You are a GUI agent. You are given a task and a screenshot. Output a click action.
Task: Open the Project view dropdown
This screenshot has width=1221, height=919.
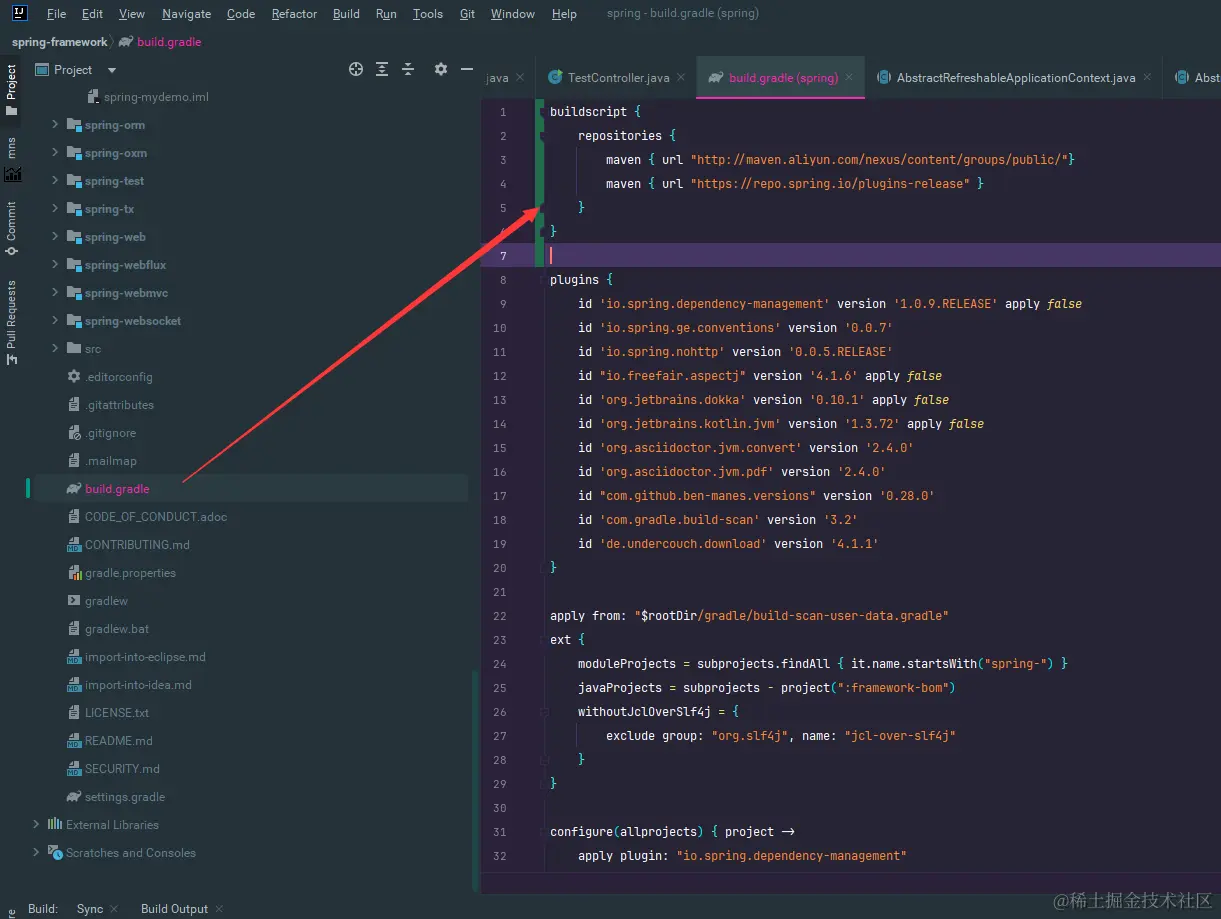tap(111, 70)
